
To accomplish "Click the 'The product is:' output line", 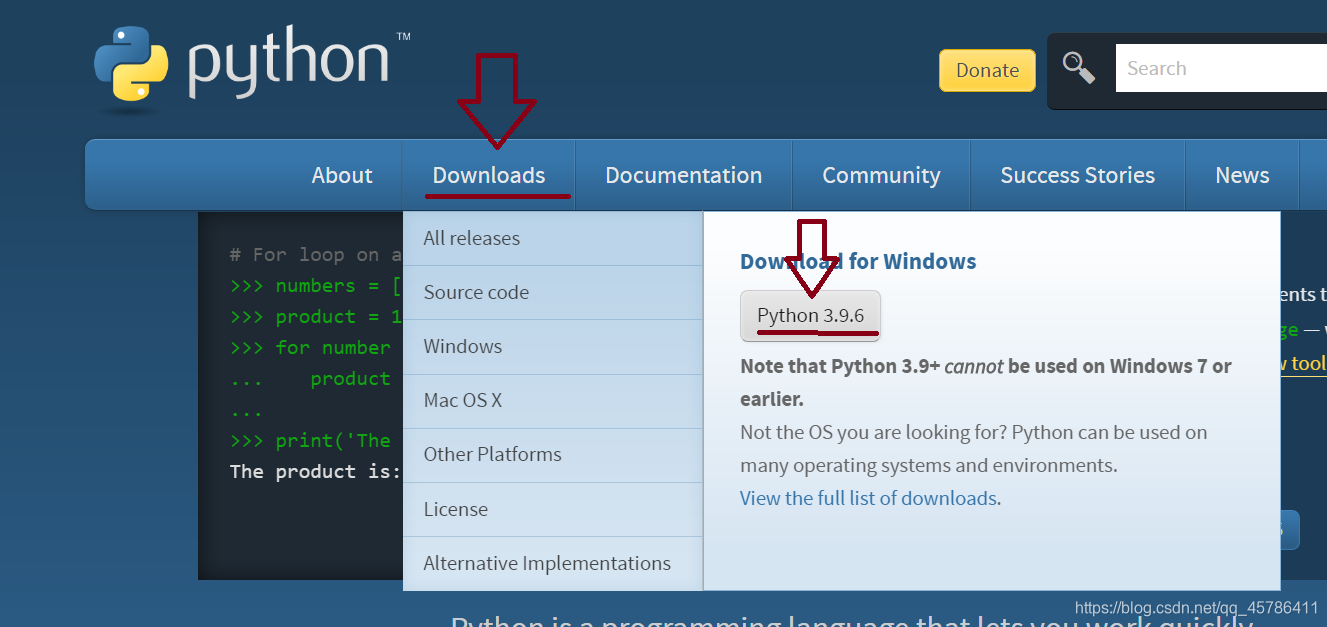I will [x=316, y=471].
